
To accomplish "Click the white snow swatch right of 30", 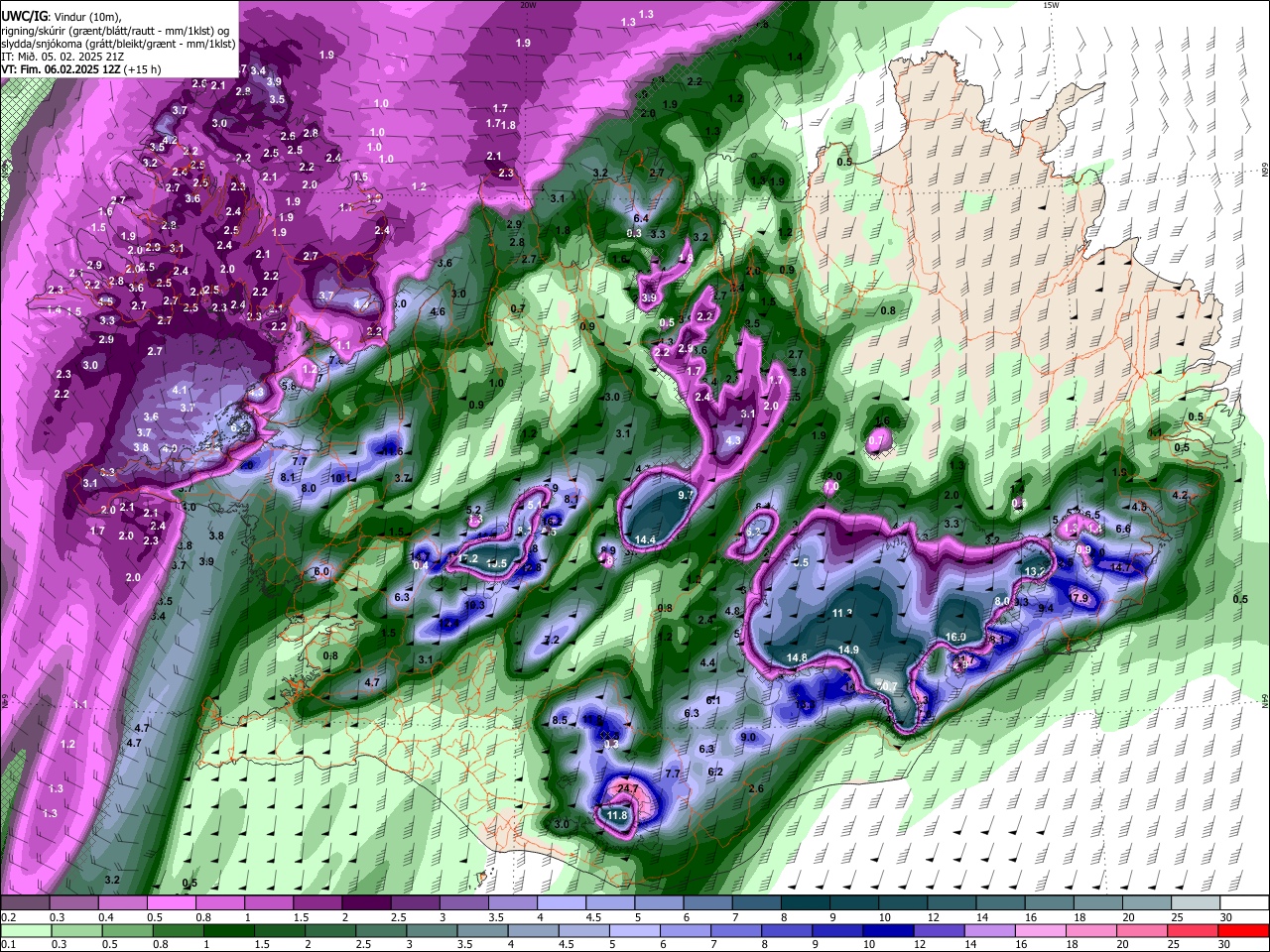I will pyautogui.click(x=1245, y=904).
